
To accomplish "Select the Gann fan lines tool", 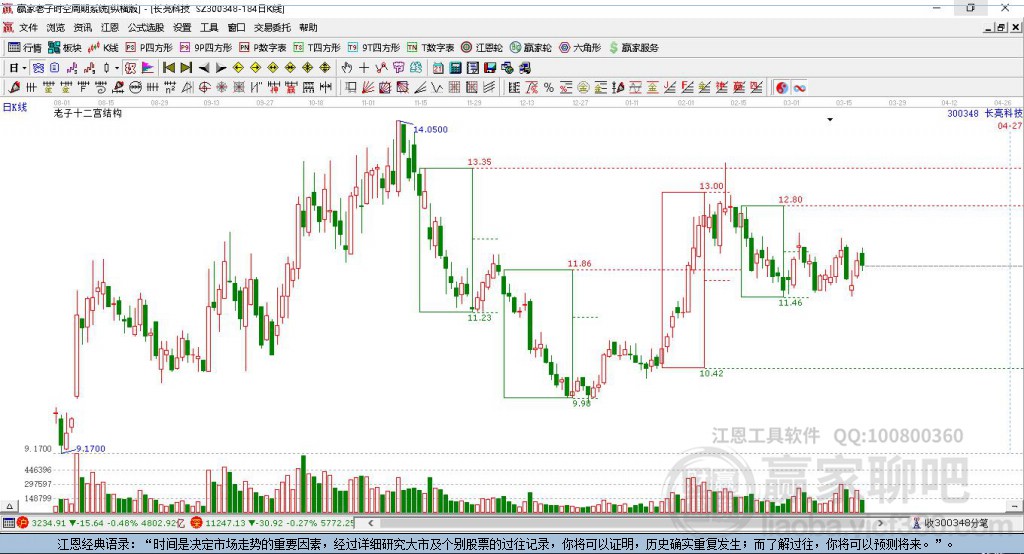I will pos(368,88).
